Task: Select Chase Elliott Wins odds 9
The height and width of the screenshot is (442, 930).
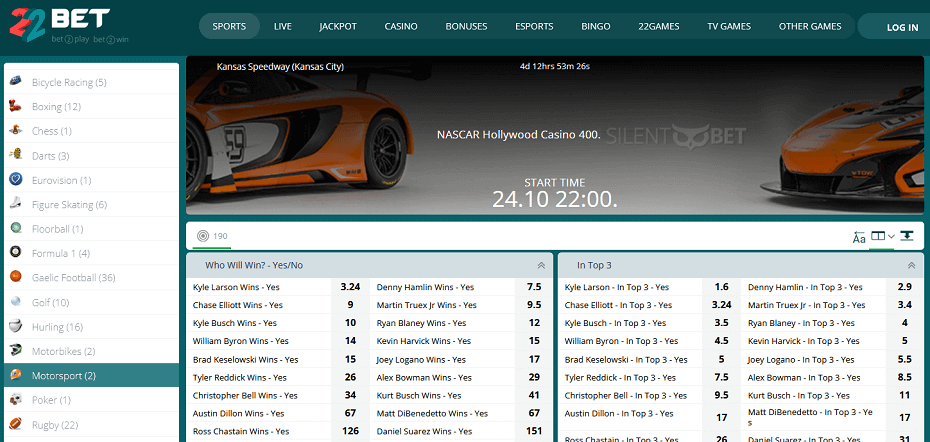Action: [350, 305]
